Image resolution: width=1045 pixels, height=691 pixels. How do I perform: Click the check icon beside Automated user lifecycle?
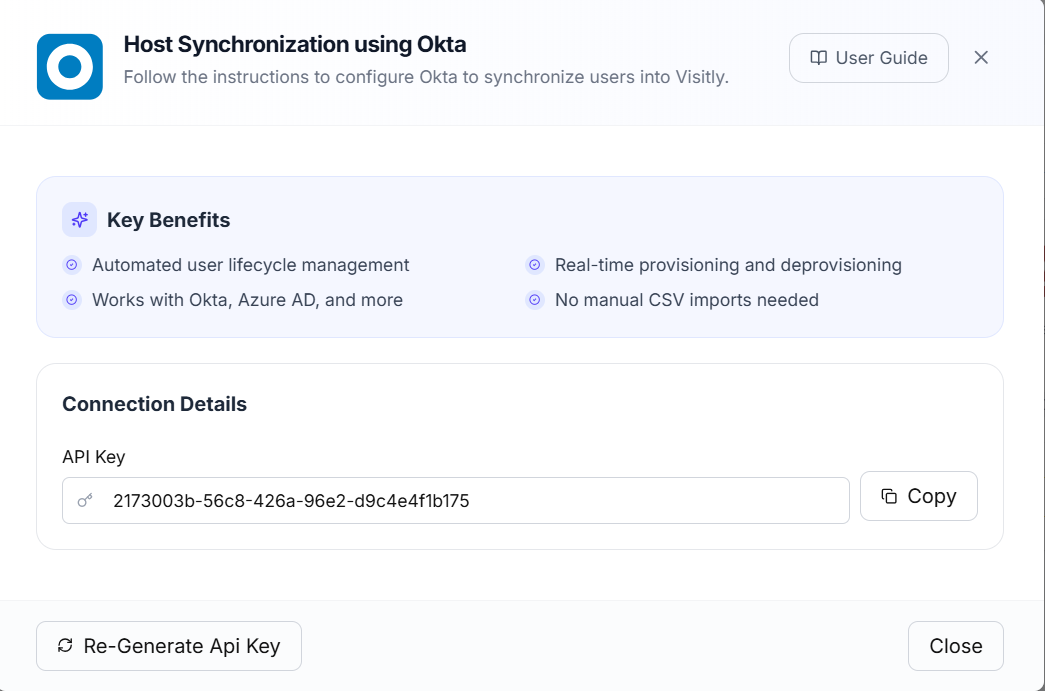[71, 265]
